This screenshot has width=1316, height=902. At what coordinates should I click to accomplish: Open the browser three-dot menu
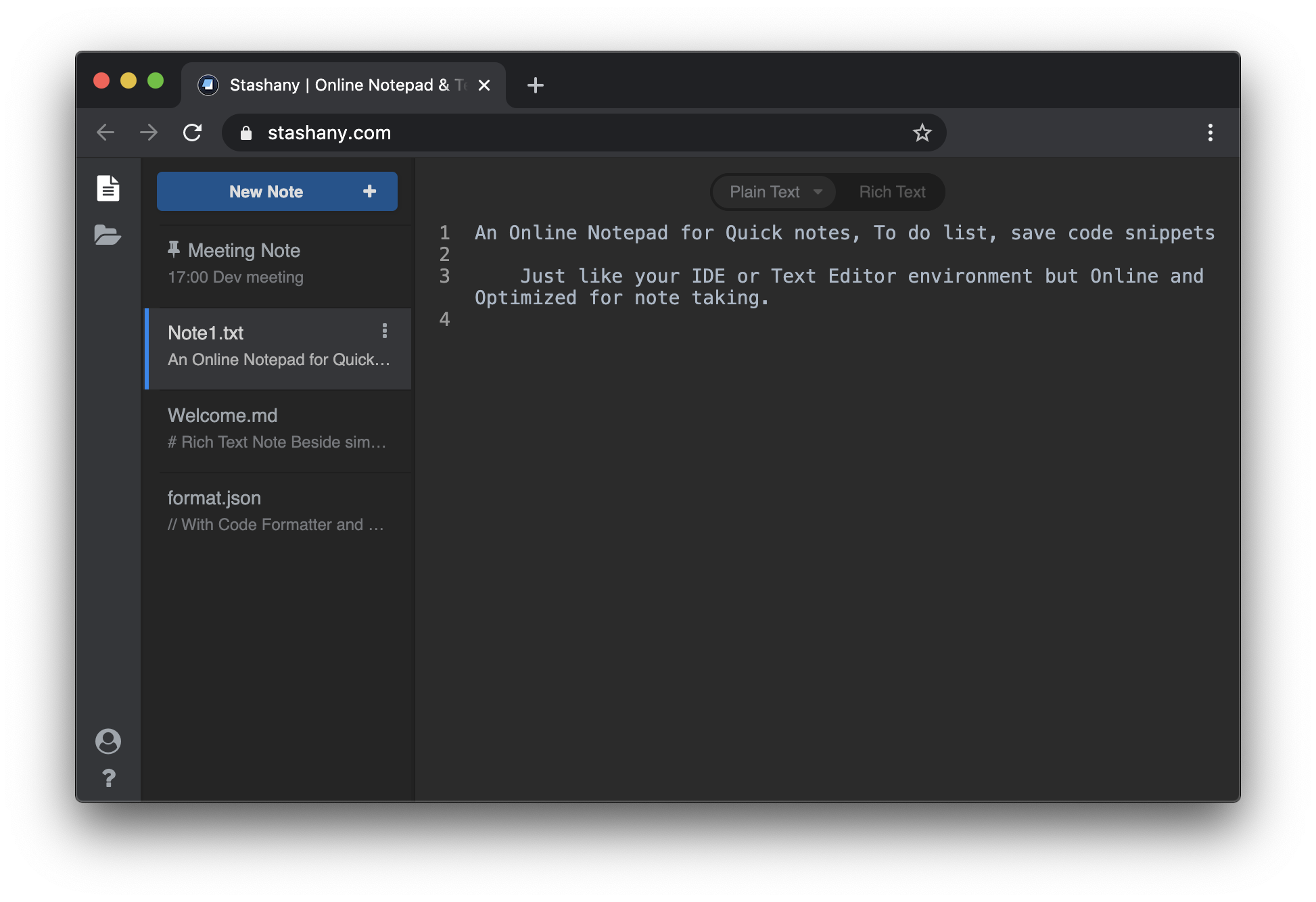(1210, 133)
